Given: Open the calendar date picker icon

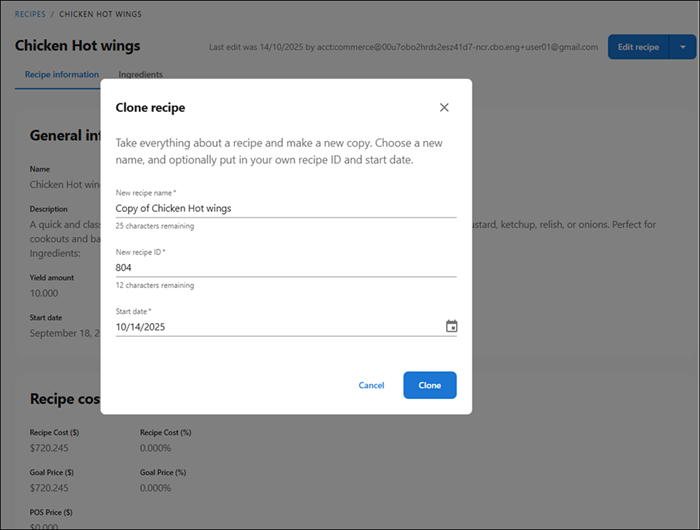Looking at the screenshot, I should [x=451, y=326].
